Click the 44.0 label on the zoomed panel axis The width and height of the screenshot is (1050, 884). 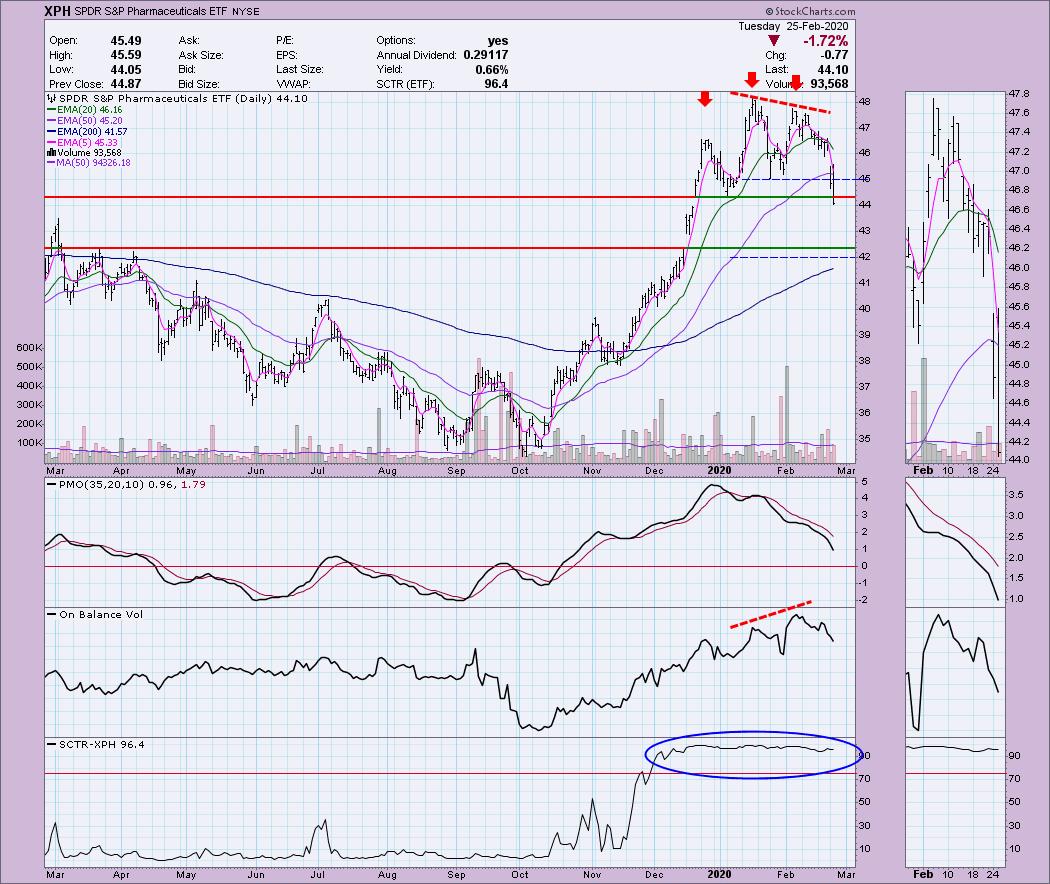[x=1021, y=460]
